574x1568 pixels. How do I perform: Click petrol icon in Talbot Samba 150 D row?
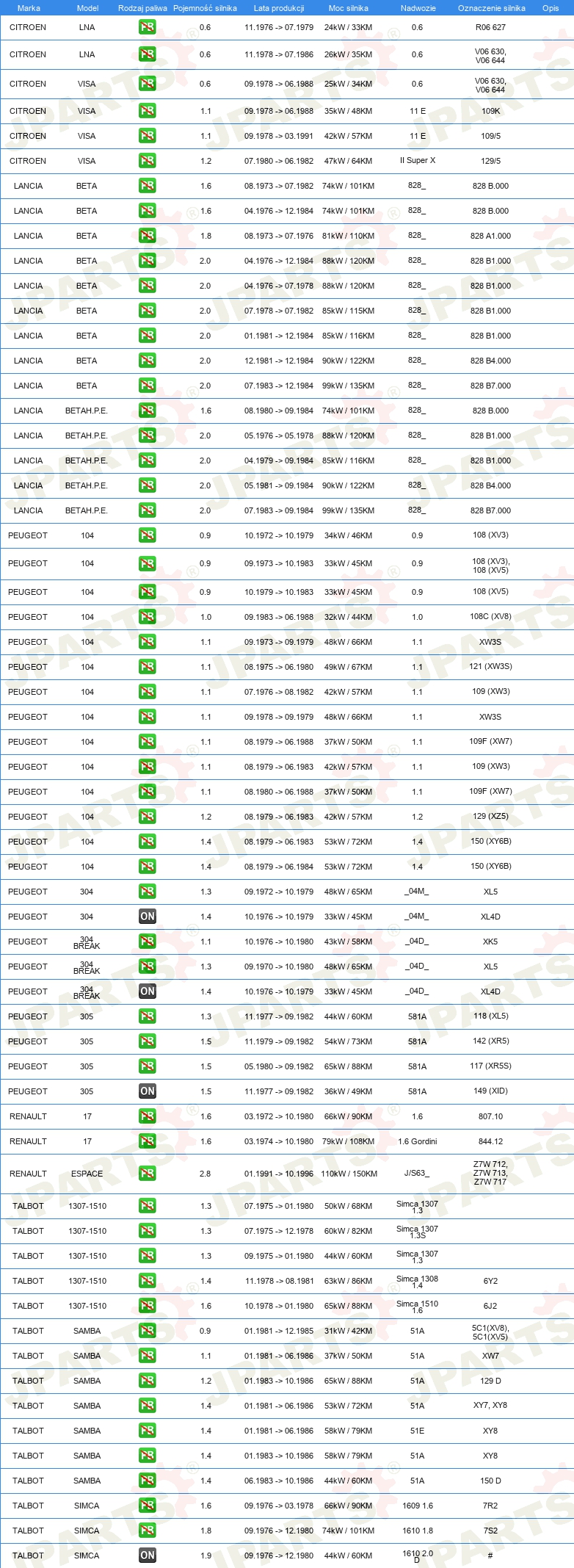coord(147,1481)
